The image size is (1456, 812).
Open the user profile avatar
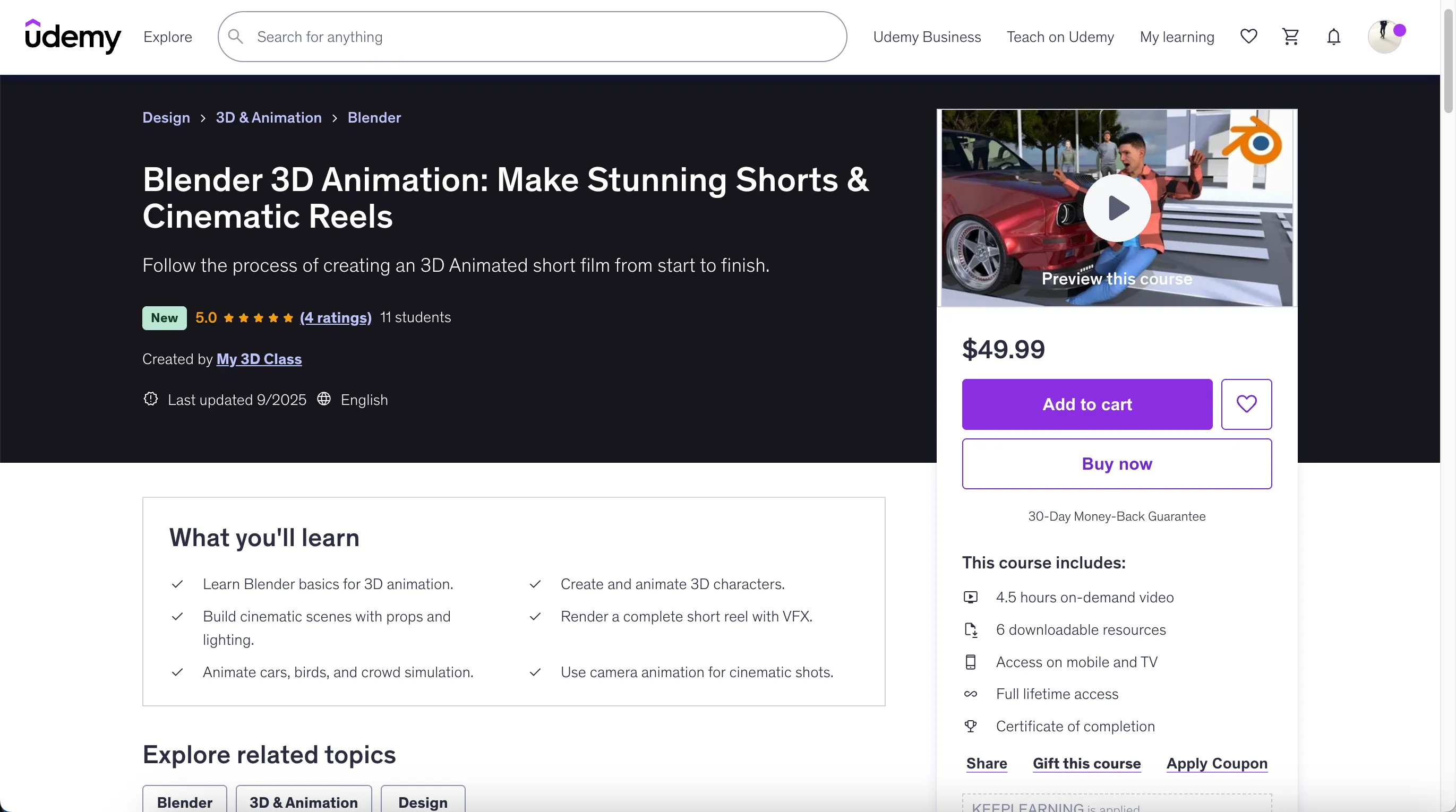pos(1384,37)
